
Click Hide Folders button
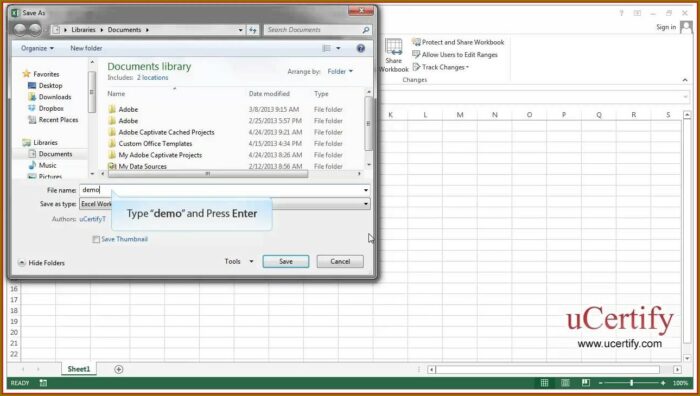42,263
